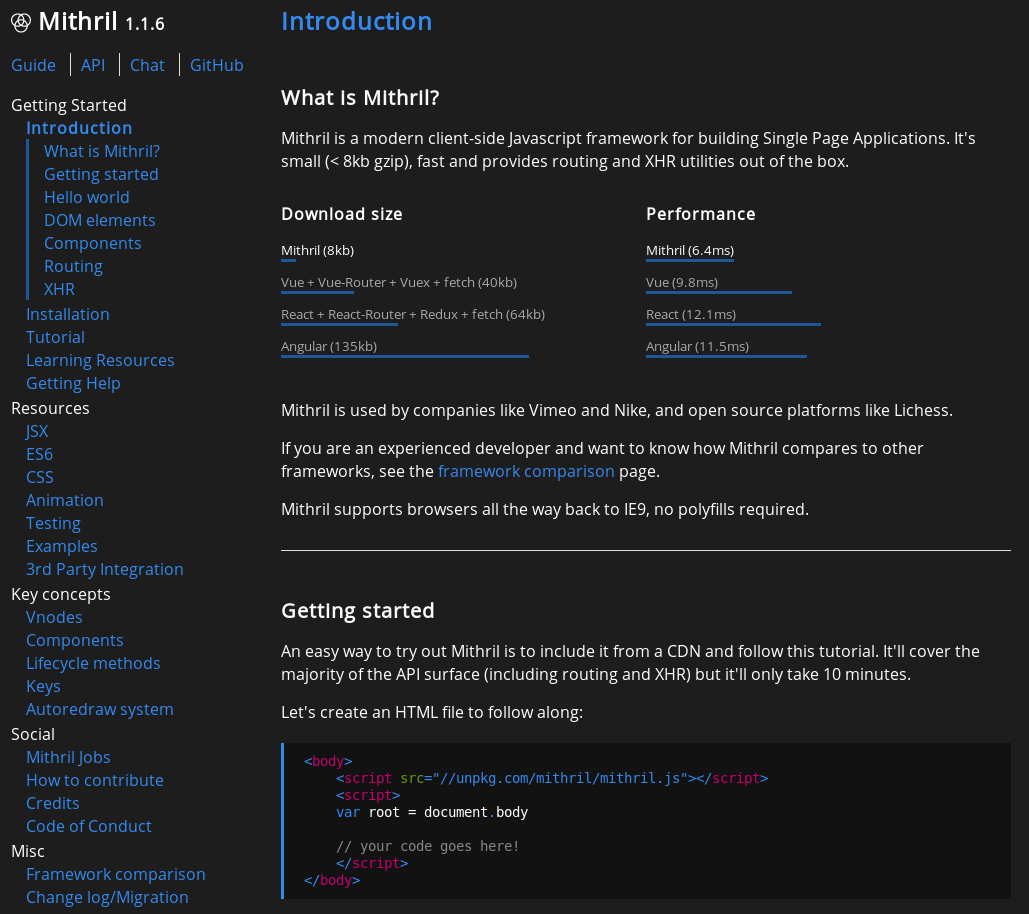
Task: Click the Angular (135kb) label
Action: tap(329, 346)
